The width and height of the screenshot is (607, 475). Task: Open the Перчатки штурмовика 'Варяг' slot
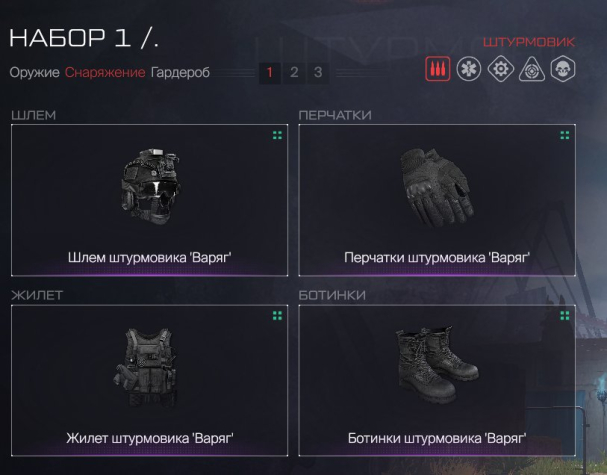click(x=437, y=200)
